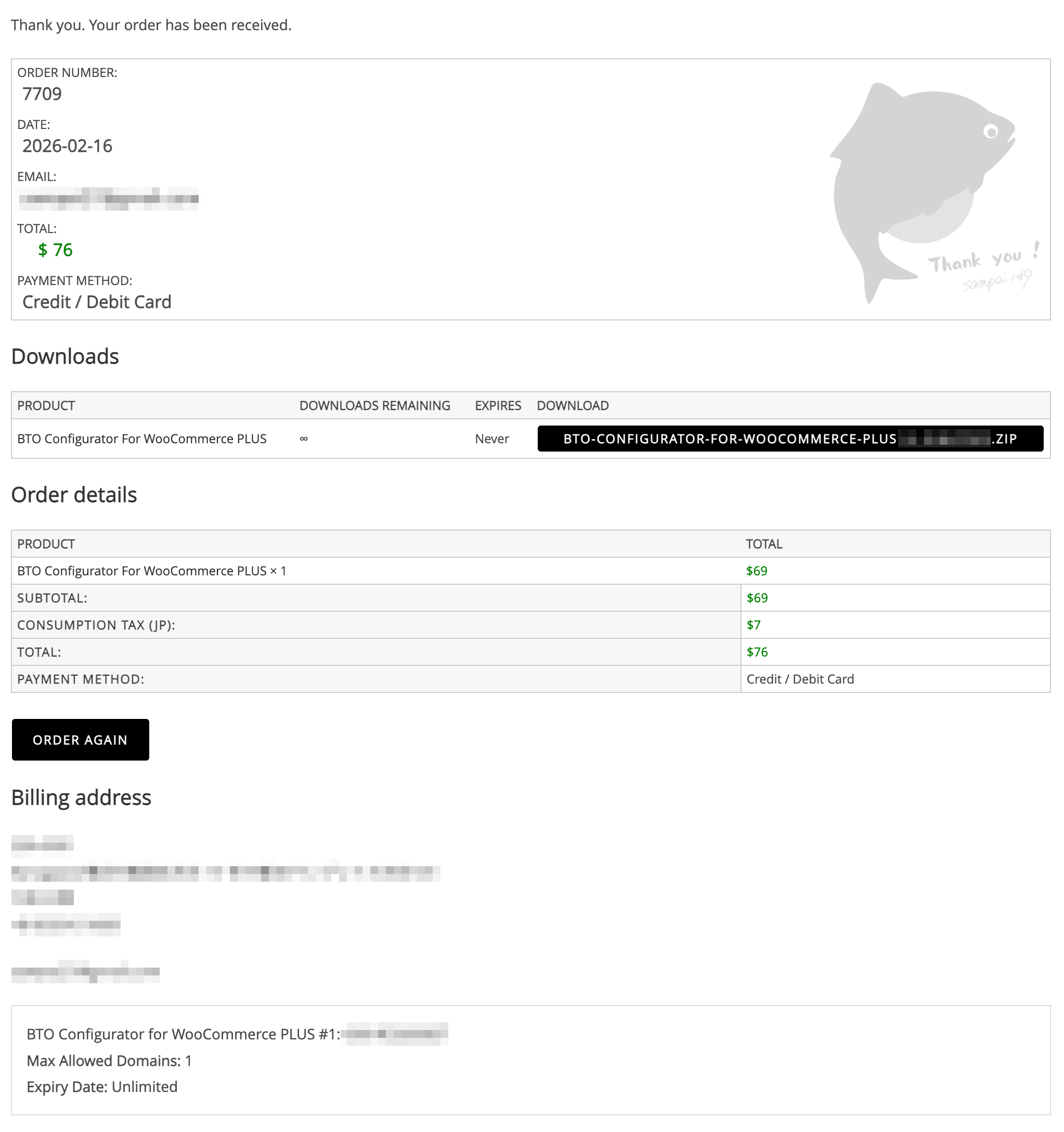This screenshot has height=1132, width=1064.
Task: Click the Max Allowed Domains: 1 line
Action: (109, 1061)
